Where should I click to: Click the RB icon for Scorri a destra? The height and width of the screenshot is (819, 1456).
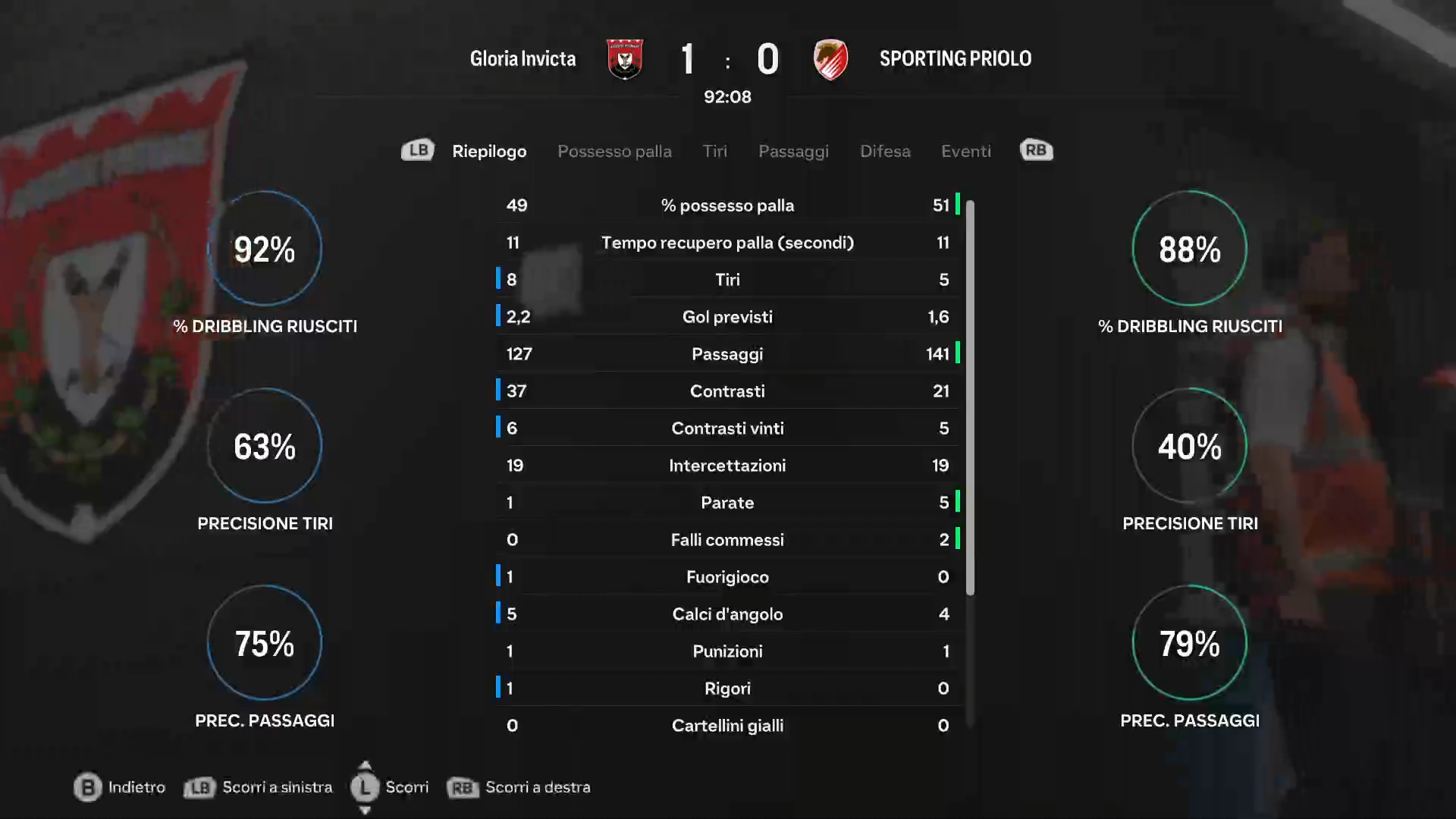tap(463, 788)
